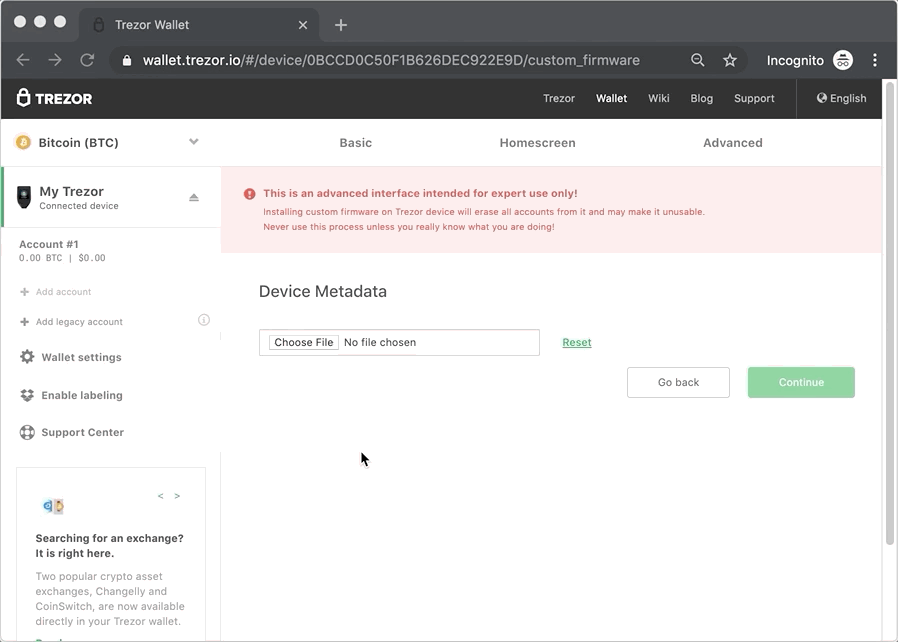898x642 pixels.
Task: Click the info icon beside Add legacy account
Action: coord(204,320)
